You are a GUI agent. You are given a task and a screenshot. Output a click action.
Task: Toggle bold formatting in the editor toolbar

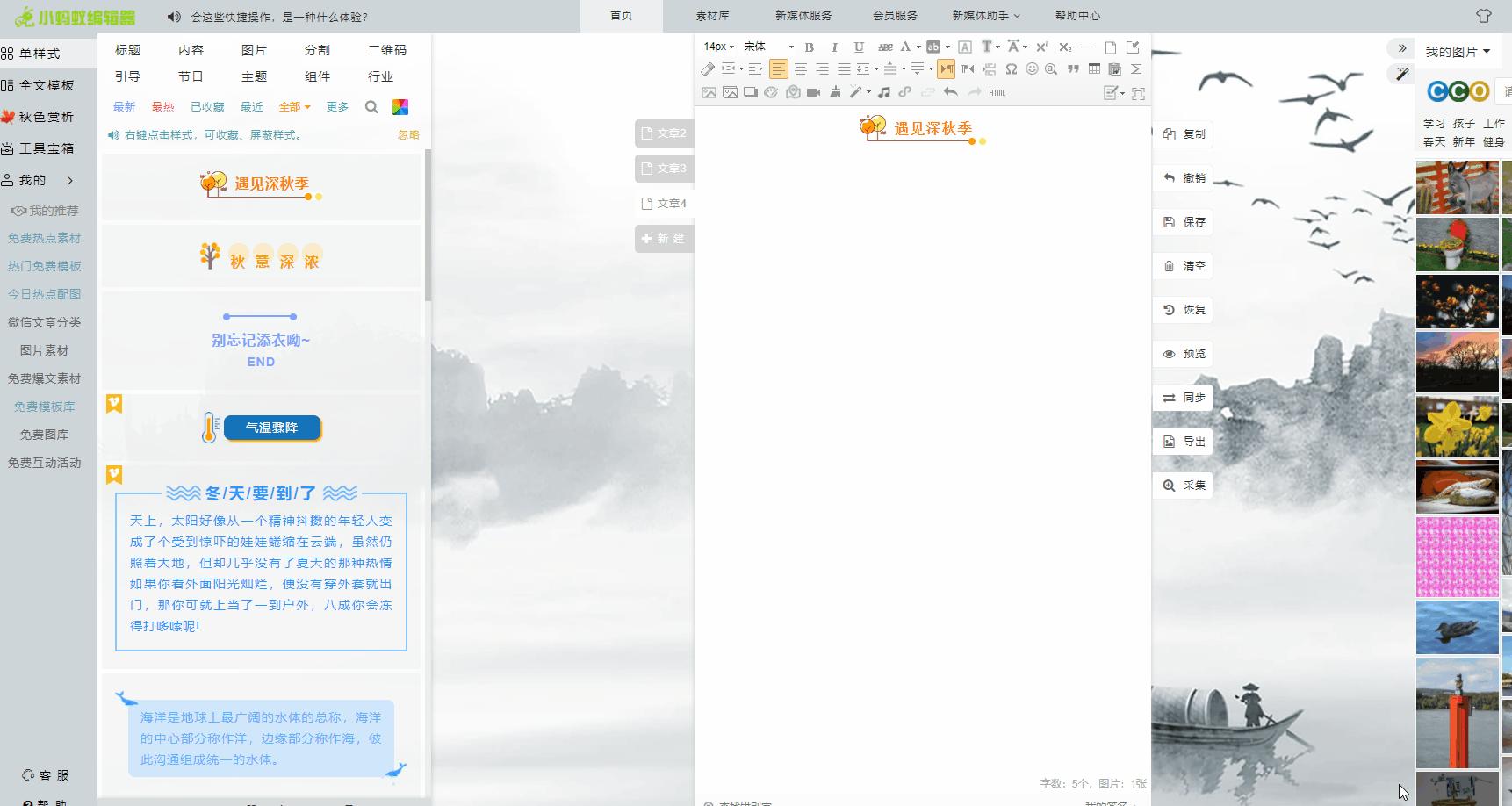point(809,47)
